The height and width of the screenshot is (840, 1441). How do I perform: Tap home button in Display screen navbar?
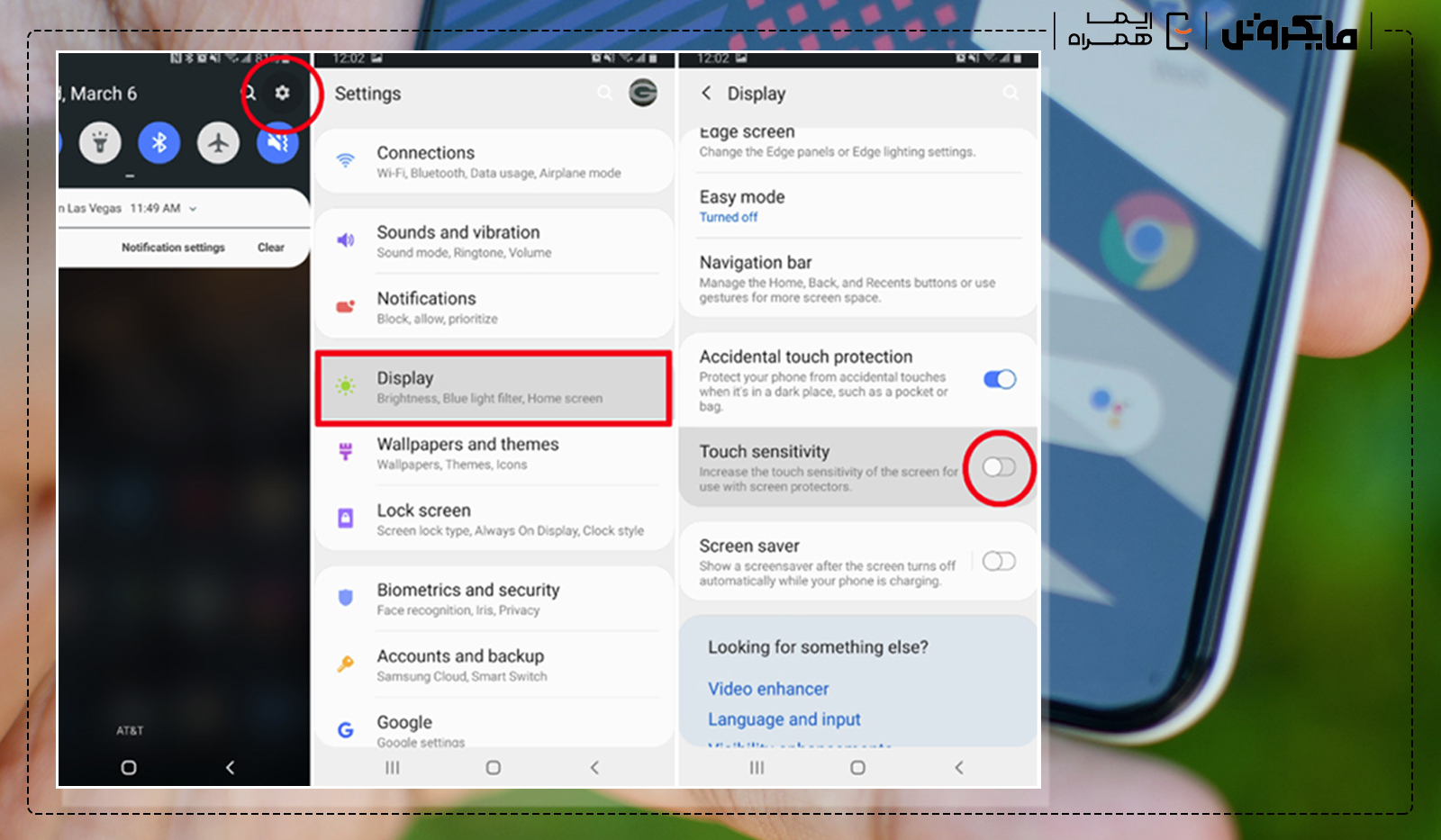click(x=857, y=768)
